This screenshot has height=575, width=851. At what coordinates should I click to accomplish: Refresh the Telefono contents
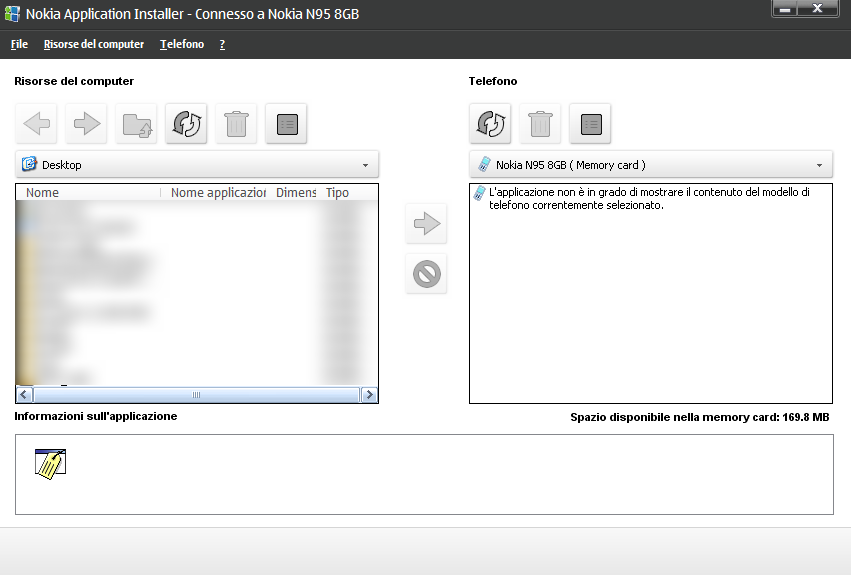click(x=490, y=124)
